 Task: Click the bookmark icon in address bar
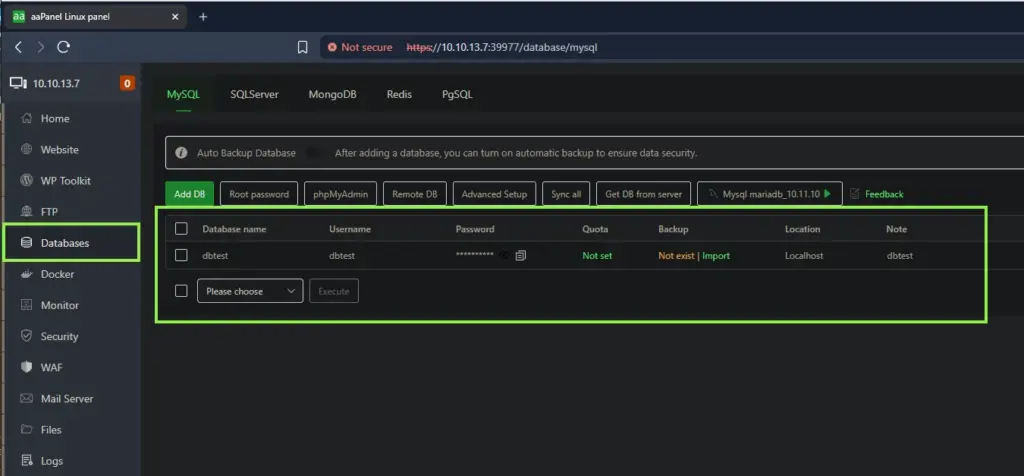pyautogui.click(x=302, y=47)
